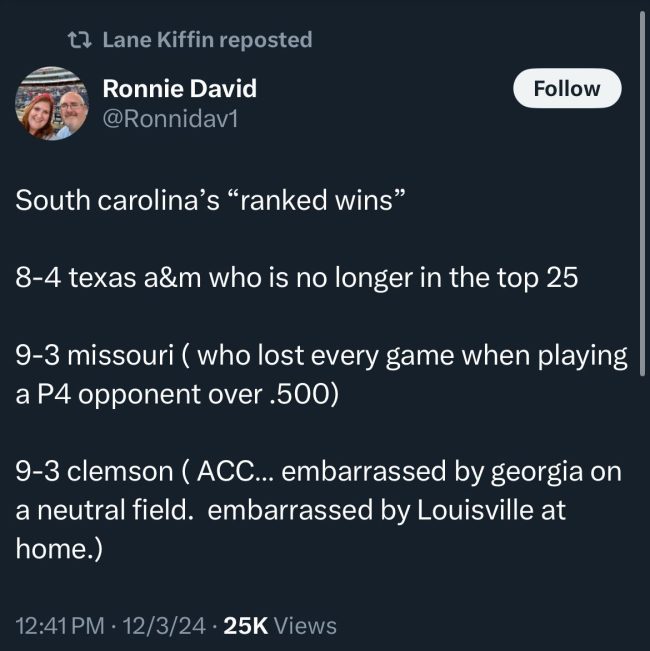This screenshot has width=650, height=651.
Task: Click the "a P4 opponent over .500)" line
Action: 178,393
